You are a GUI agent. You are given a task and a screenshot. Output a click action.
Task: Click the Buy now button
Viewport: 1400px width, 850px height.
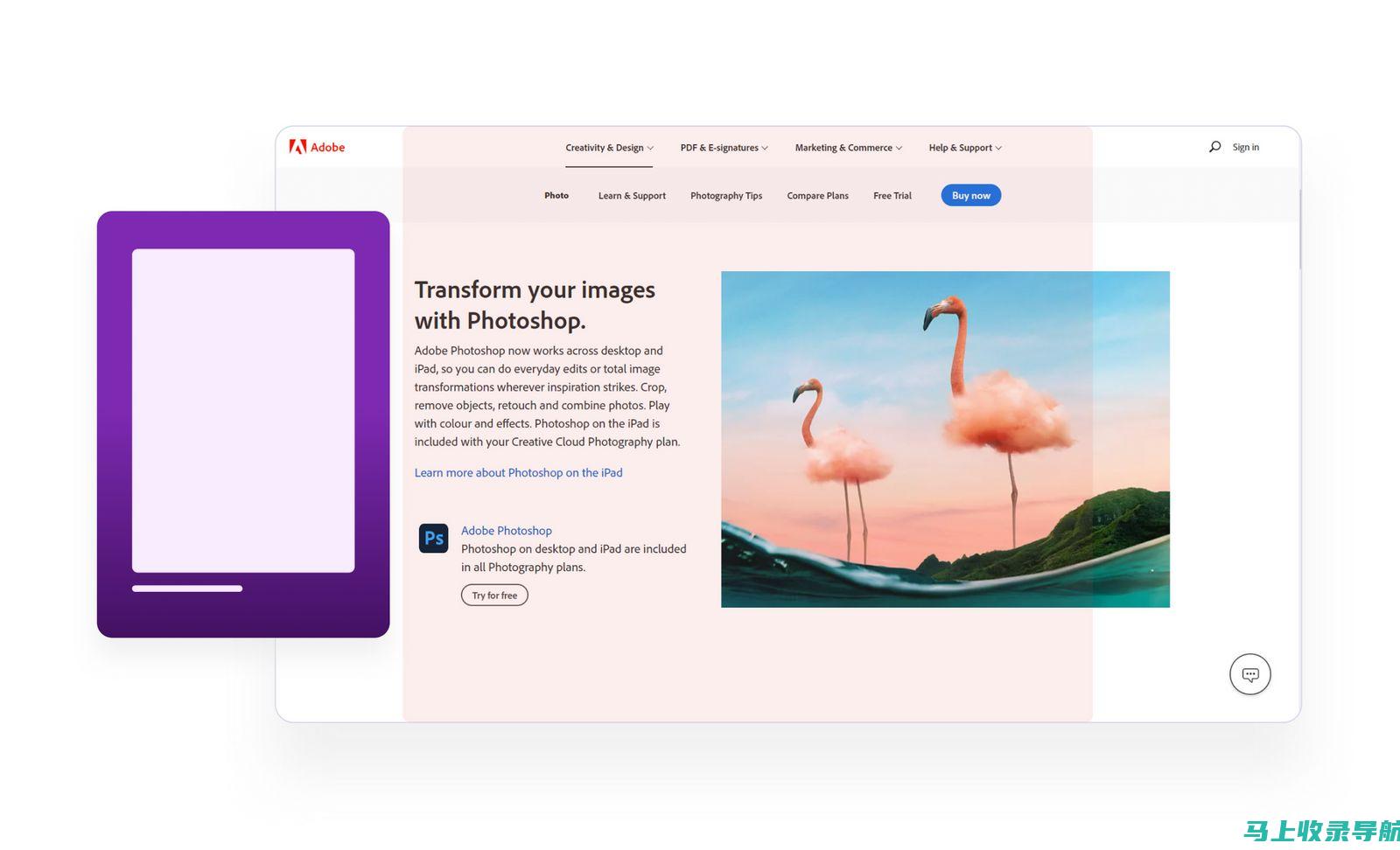point(971,195)
